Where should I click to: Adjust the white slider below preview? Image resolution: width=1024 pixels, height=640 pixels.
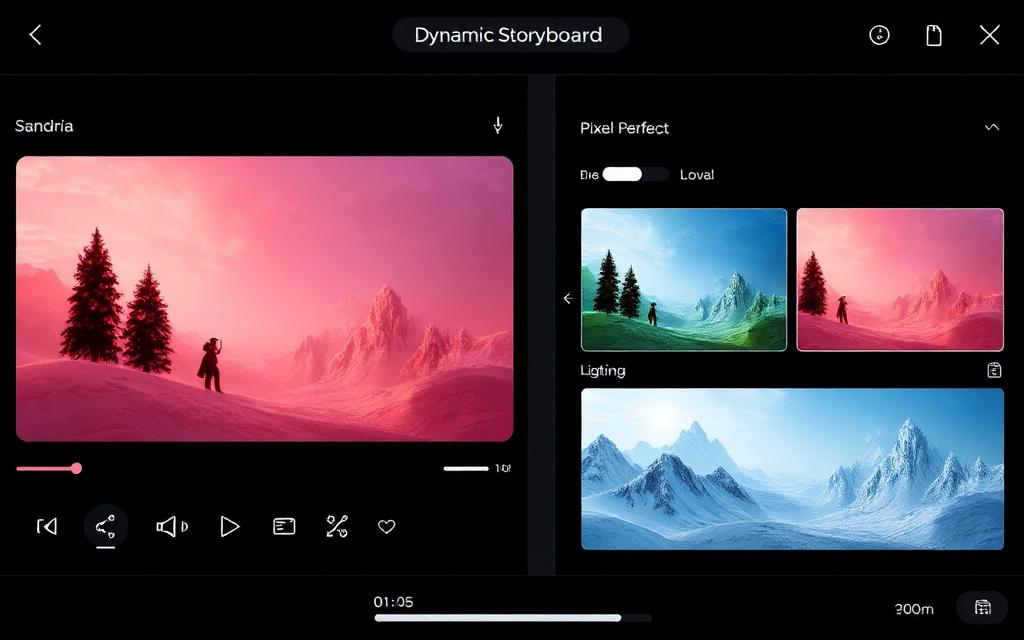point(466,468)
